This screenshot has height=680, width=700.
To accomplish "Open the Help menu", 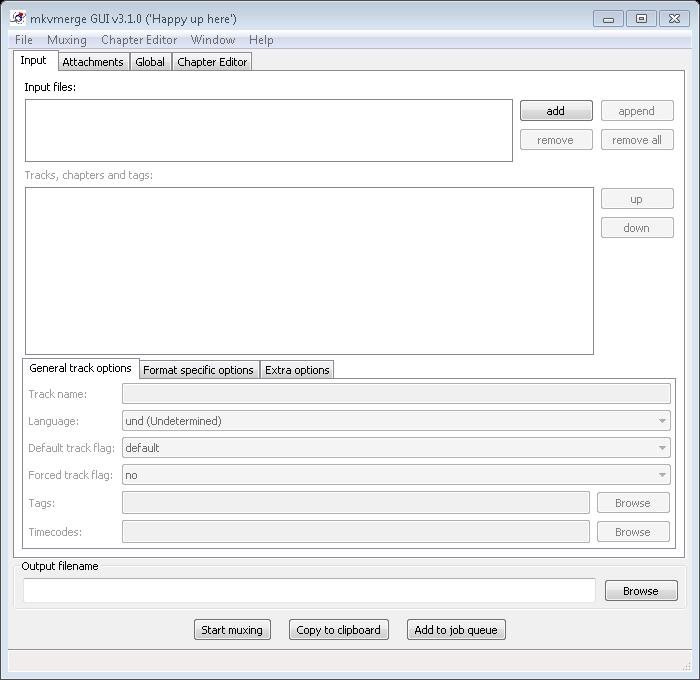I will 261,40.
